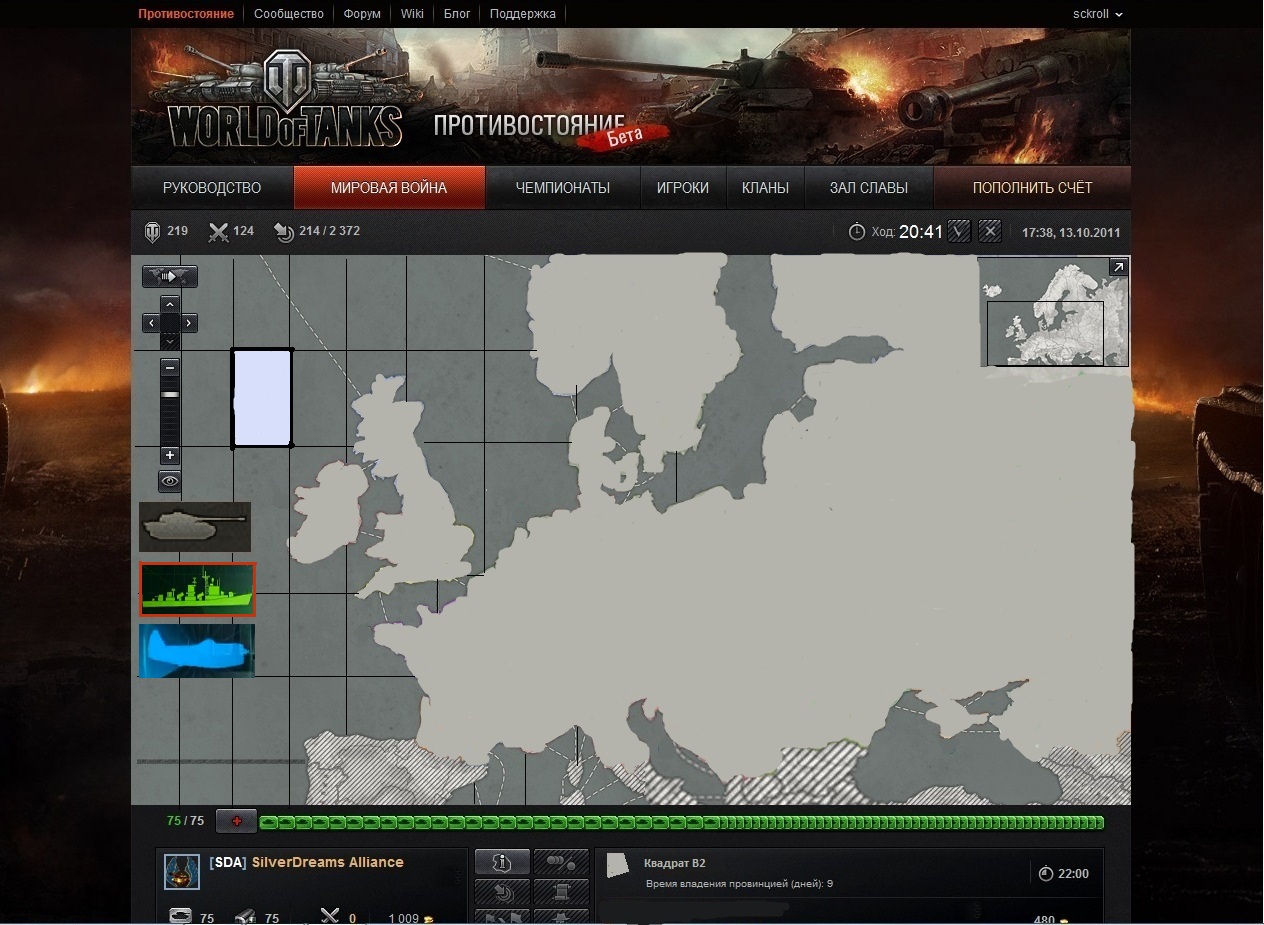Image resolution: width=1264 pixels, height=925 pixels.
Task: Cancel the turn with X button
Action: click(x=990, y=231)
